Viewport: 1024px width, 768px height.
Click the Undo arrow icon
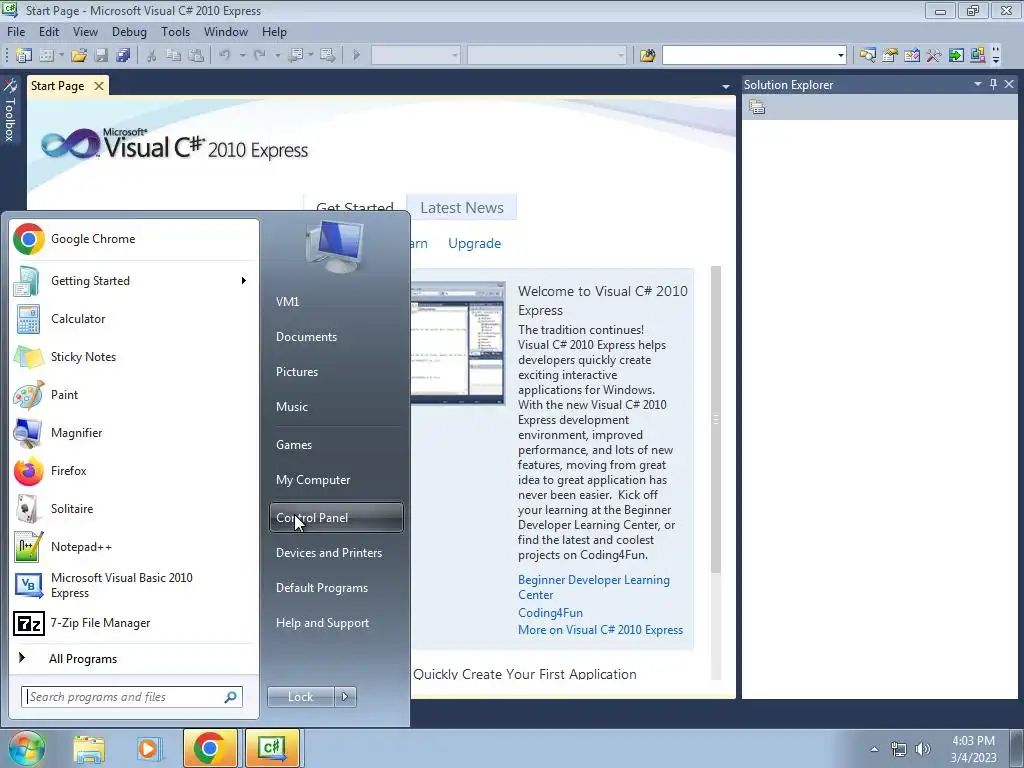[225, 56]
